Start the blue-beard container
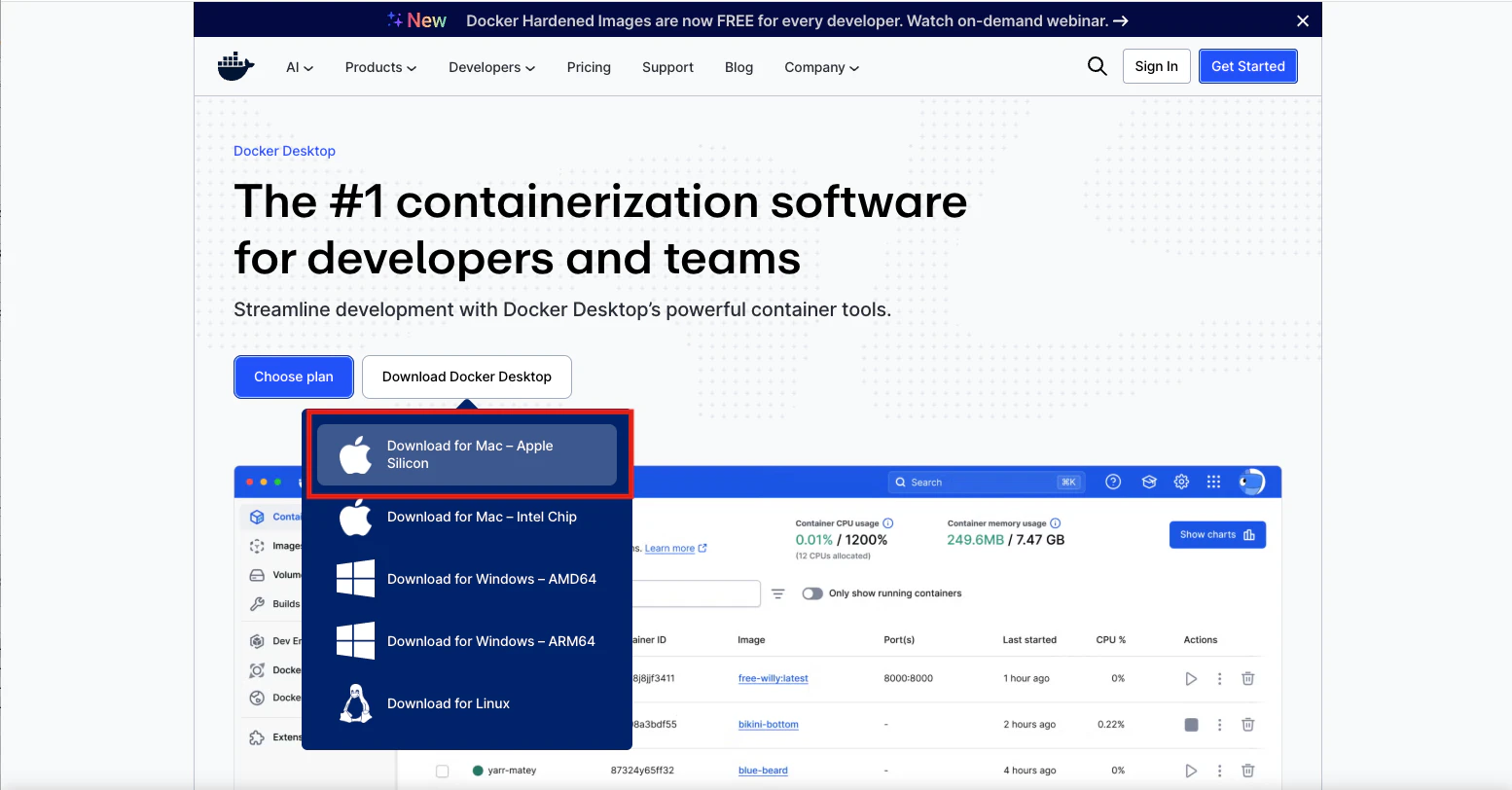The image size is (1512, 790). point(1191,771)
